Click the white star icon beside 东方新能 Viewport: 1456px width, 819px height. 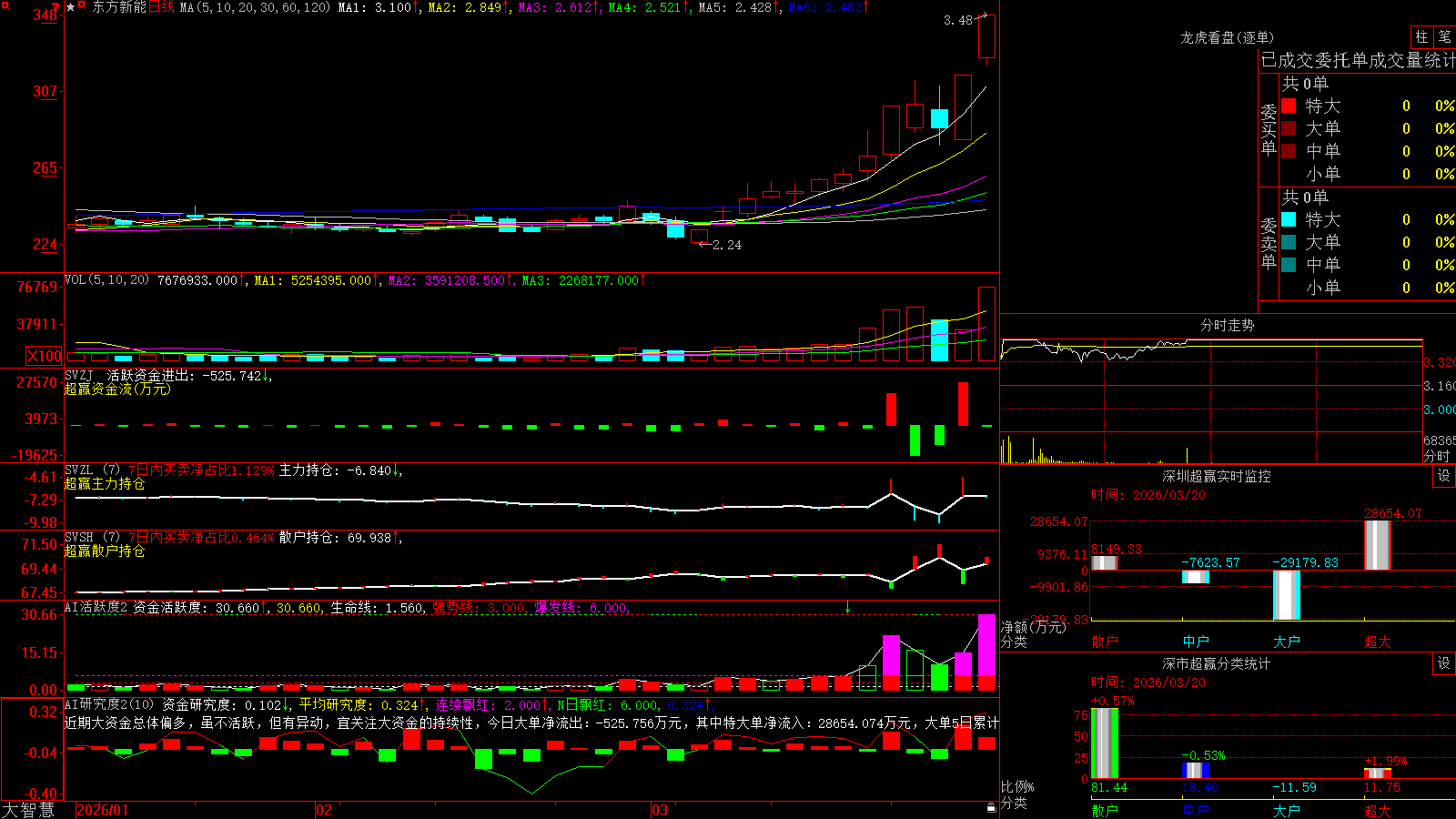(71, 7)
